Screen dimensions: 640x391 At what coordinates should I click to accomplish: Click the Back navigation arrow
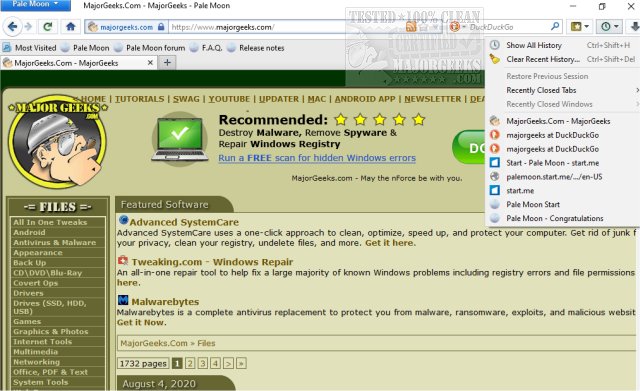[13, 27]
